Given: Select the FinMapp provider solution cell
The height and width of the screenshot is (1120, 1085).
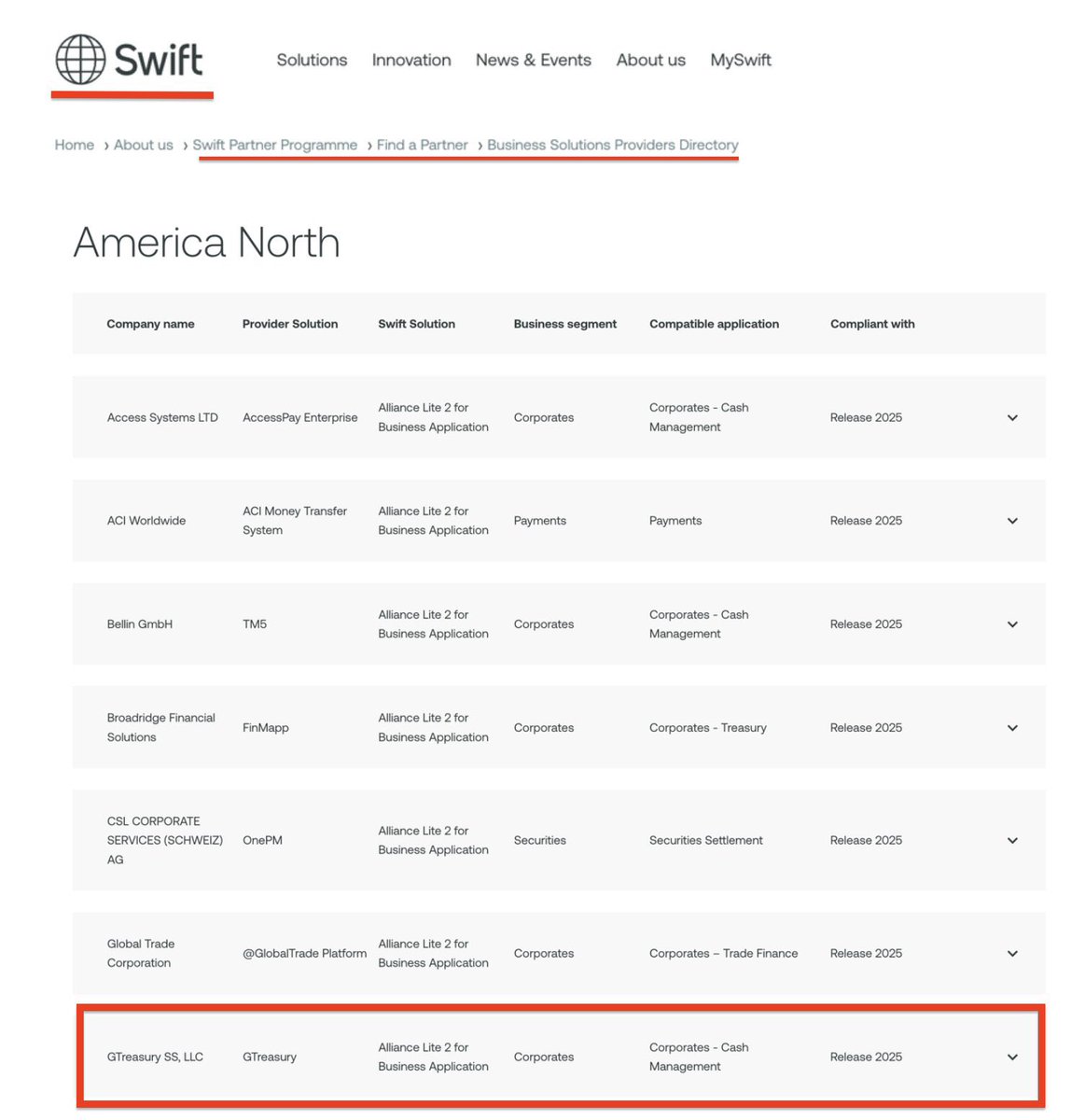Looking at the screenshot, I should point(266,728).
